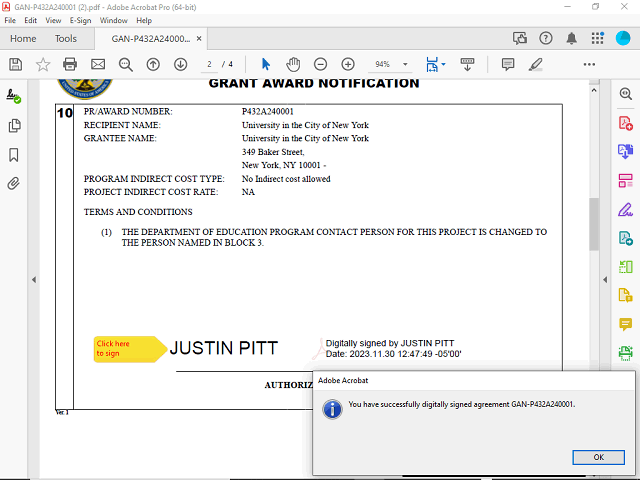Click the Save file icon
The width and height of the screenshot is (640, 480).
tap(15, 64)
